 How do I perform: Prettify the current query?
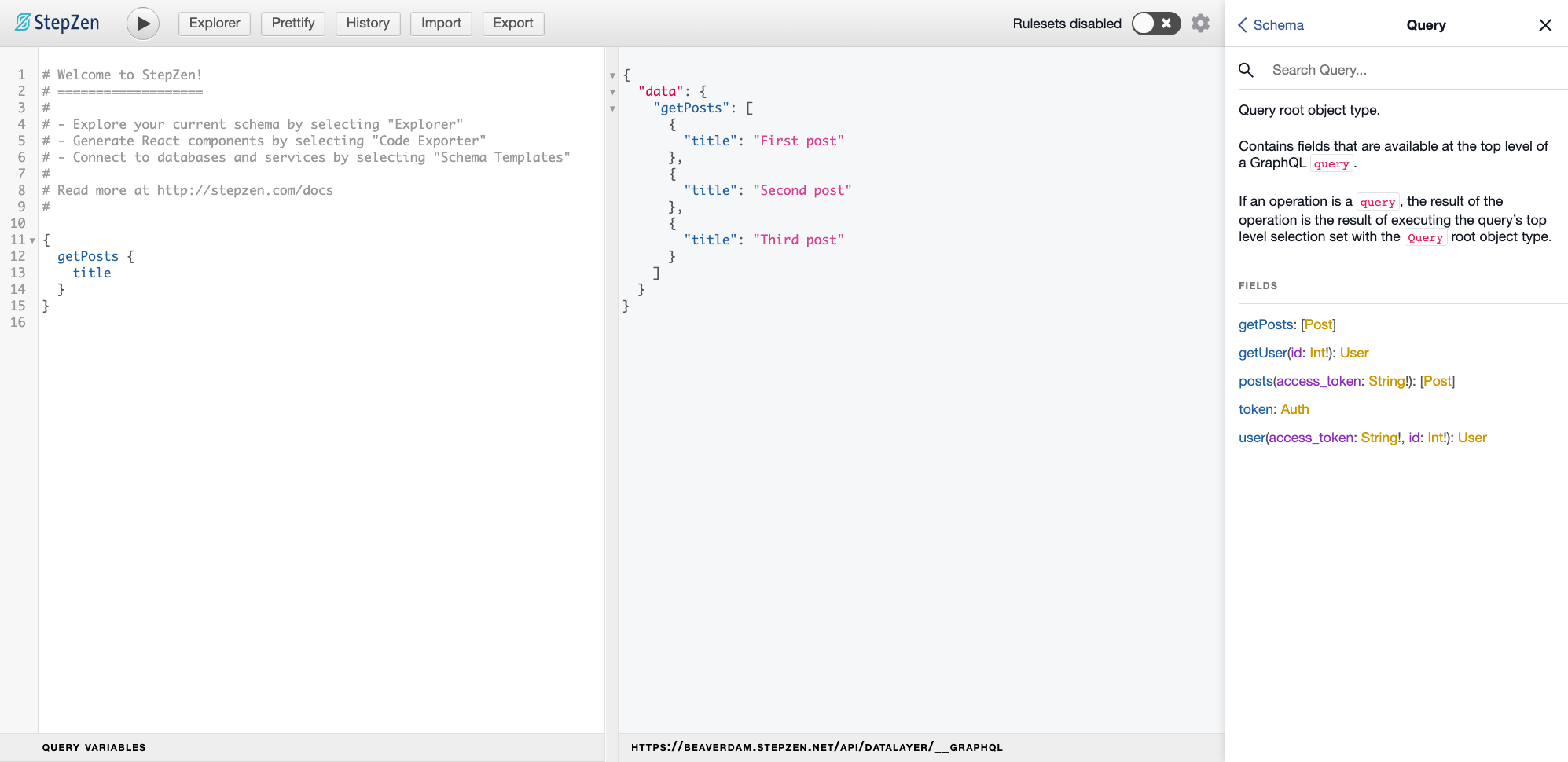(292, 23)
